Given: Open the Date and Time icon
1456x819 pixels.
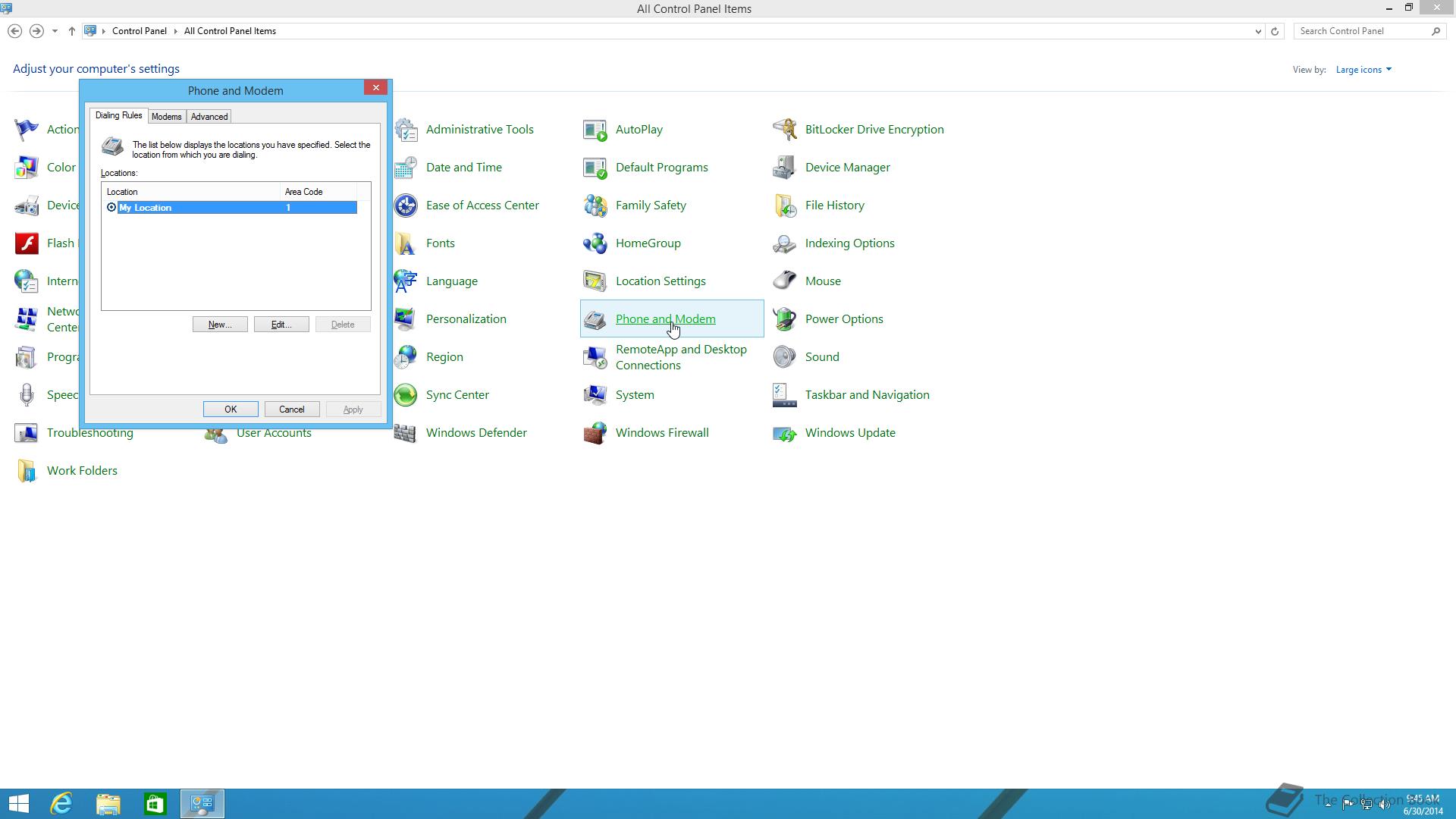Looking at the screenshot, I should coord(406,168).
